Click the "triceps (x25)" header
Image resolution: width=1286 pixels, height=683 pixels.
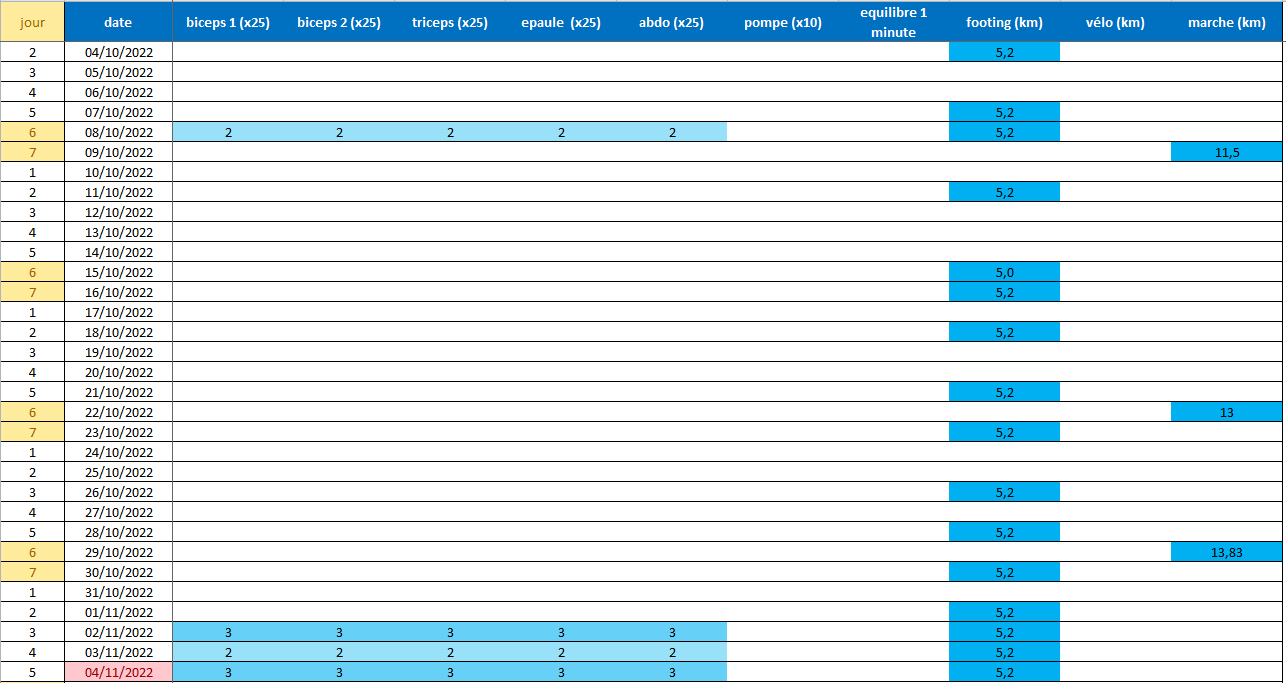(450, 22)
